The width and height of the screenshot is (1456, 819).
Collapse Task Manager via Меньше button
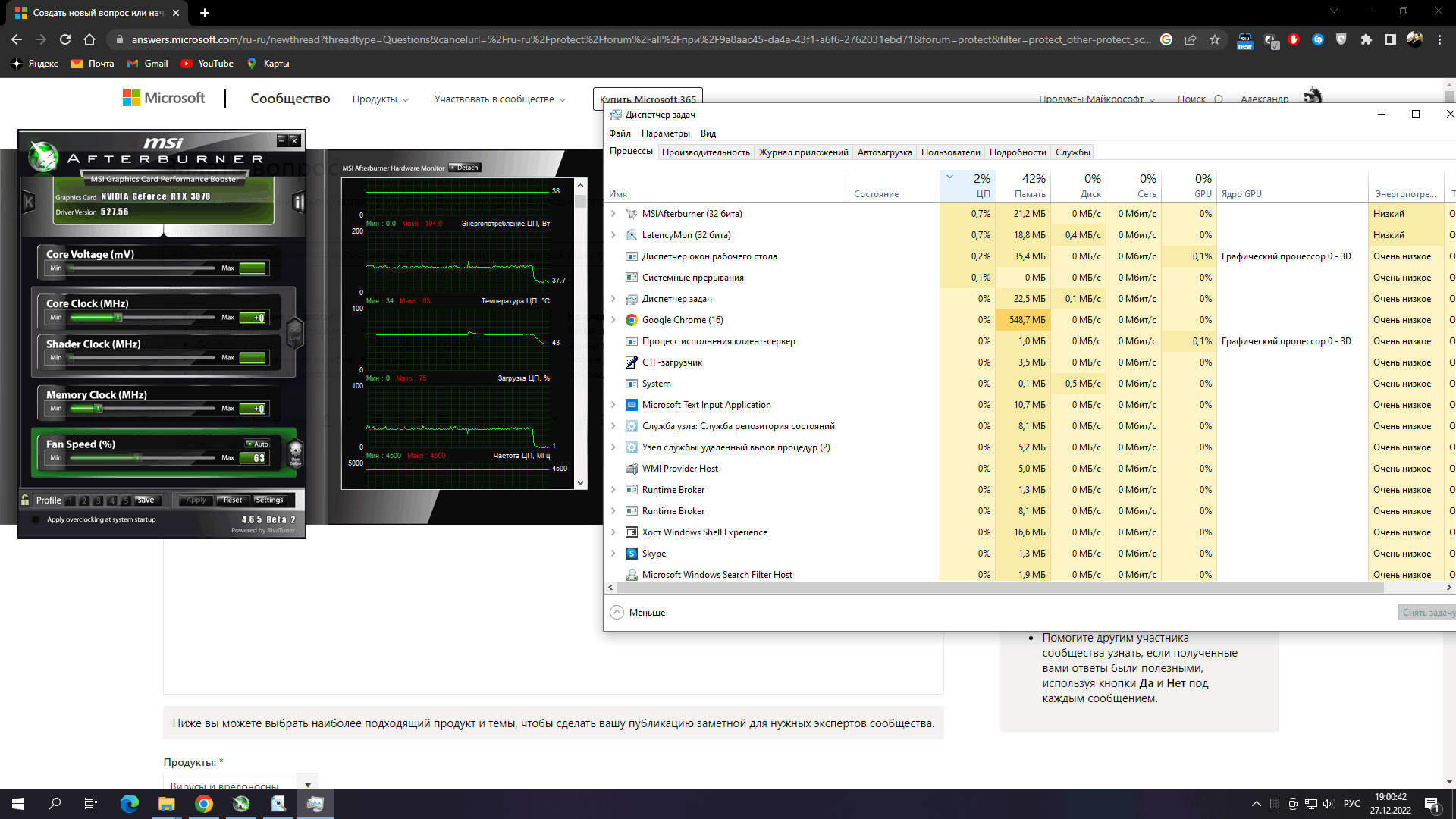pos(638,613)
